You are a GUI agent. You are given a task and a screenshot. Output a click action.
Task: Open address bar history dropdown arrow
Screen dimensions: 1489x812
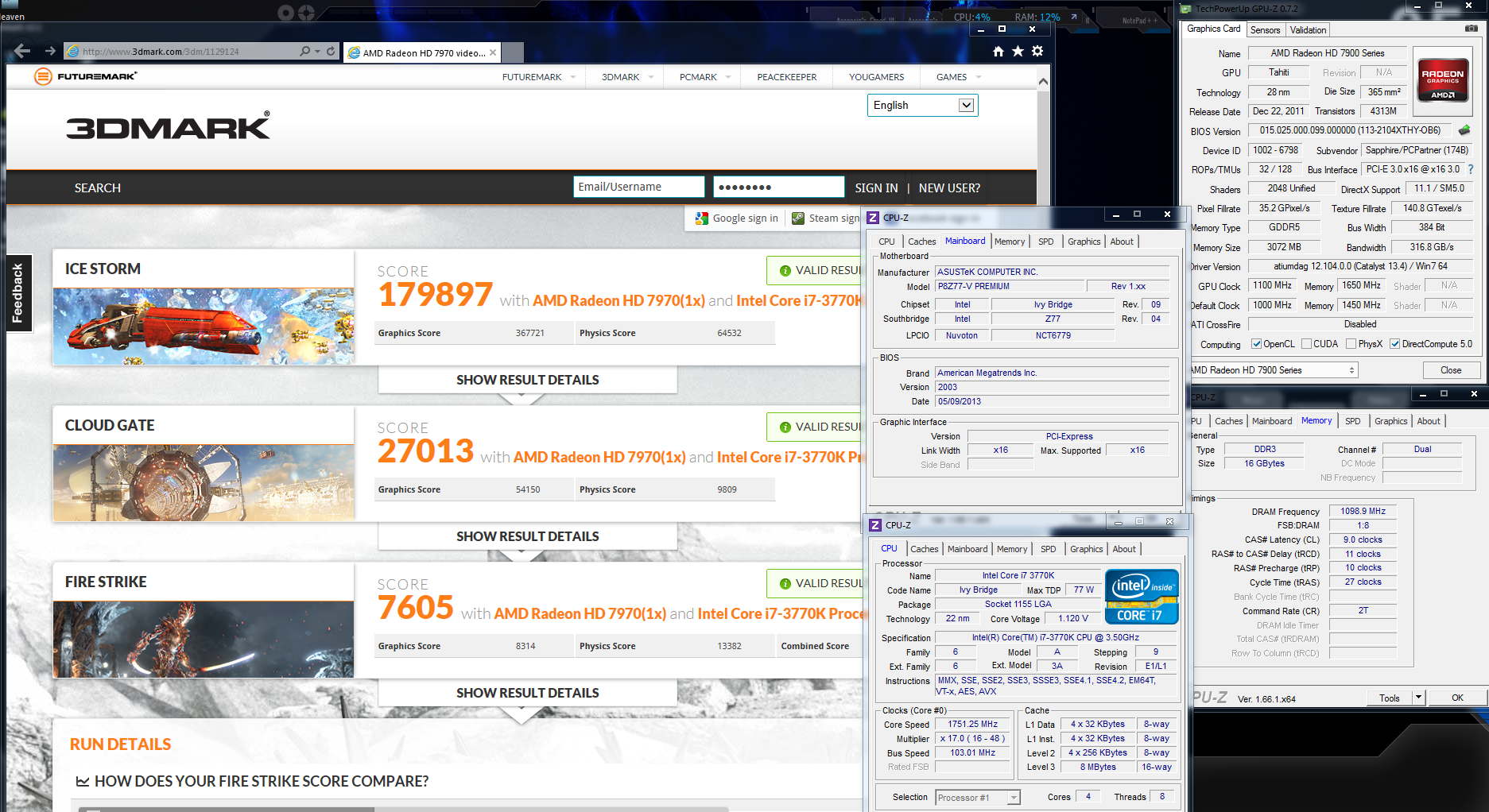[317, 51]
